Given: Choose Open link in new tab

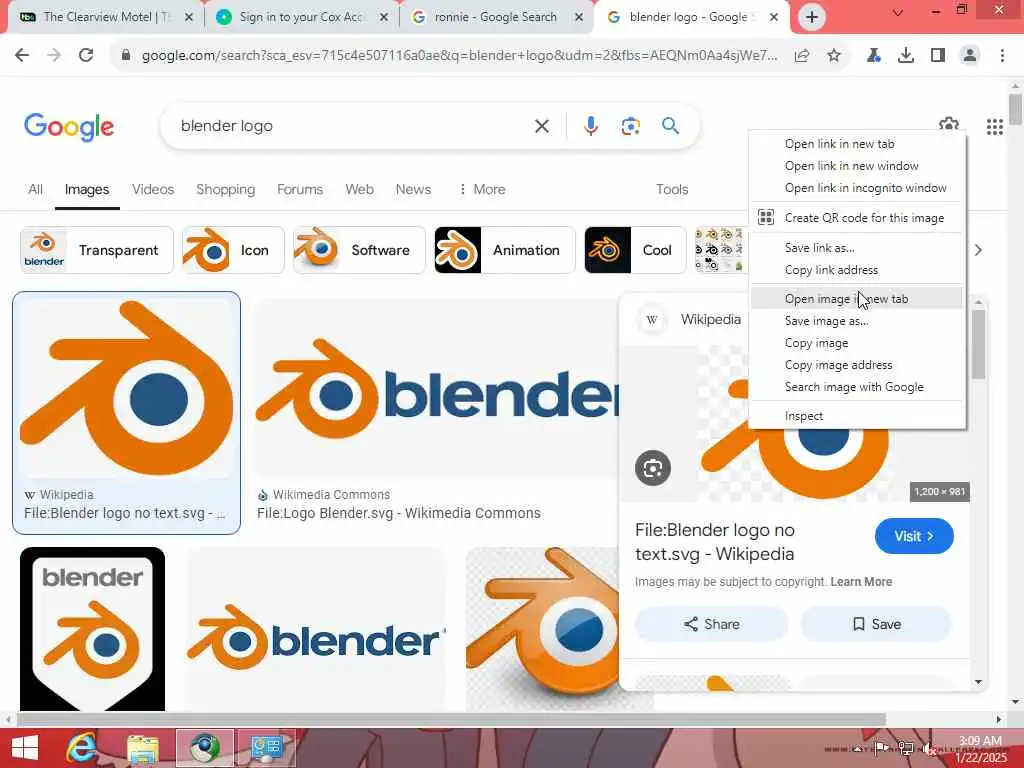Looking at the screenshot, I should point(857,144).
